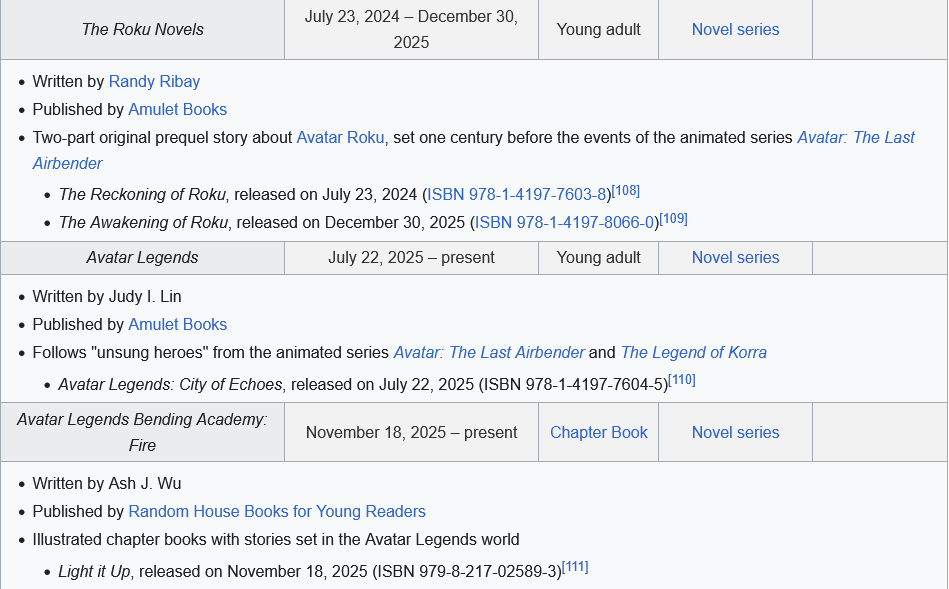Screen dimensions: 949x589
Task: Open citation reference 110
Action: tap(682, 380)
